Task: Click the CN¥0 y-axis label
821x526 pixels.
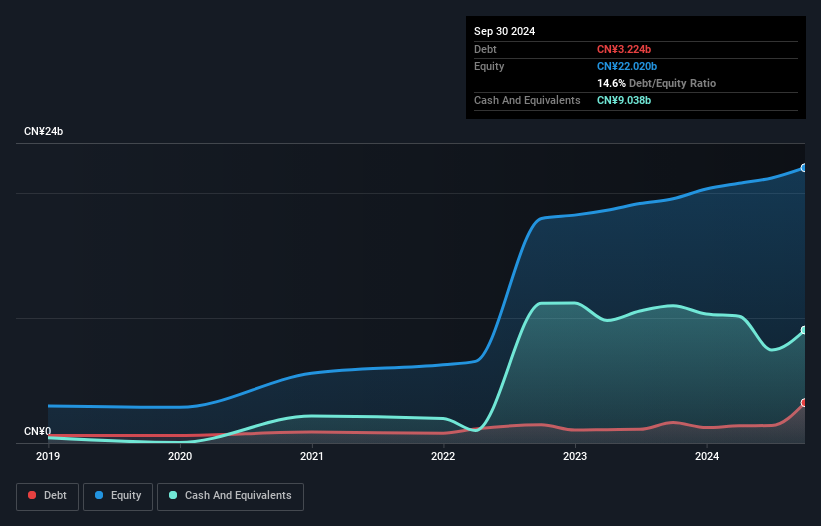Action: pyautogui.click(x=38, y=431)
